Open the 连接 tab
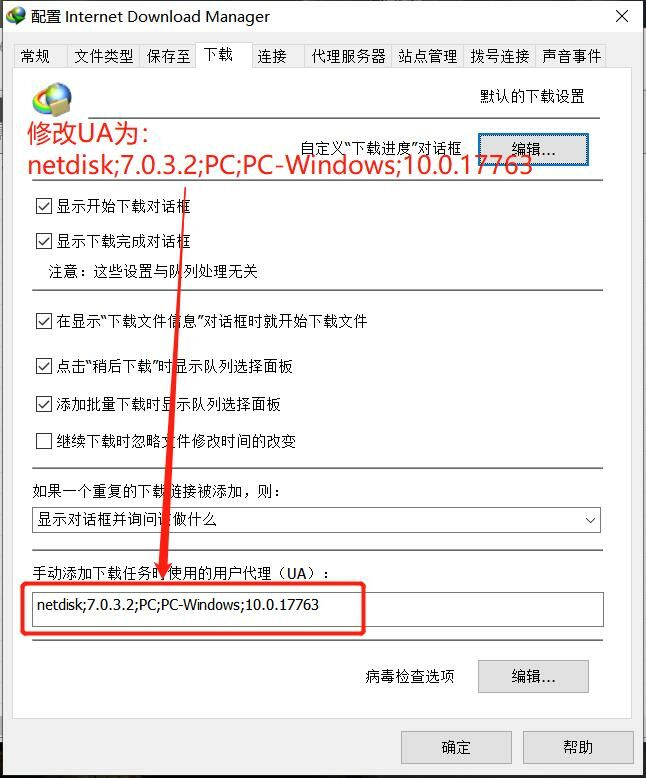Screen dimensions: 646x778 (271, 56)
